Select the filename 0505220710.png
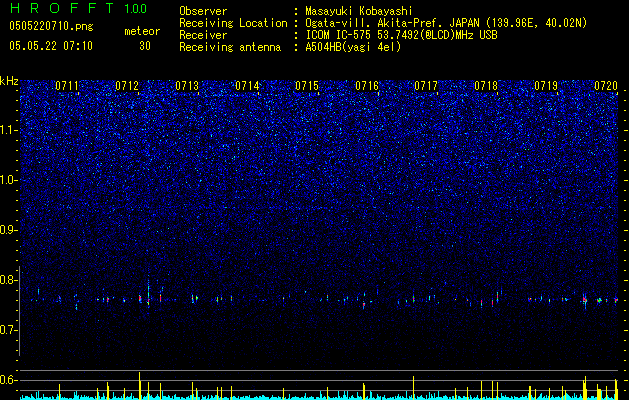Screen dimensions: 629x400 coord(51,27)
